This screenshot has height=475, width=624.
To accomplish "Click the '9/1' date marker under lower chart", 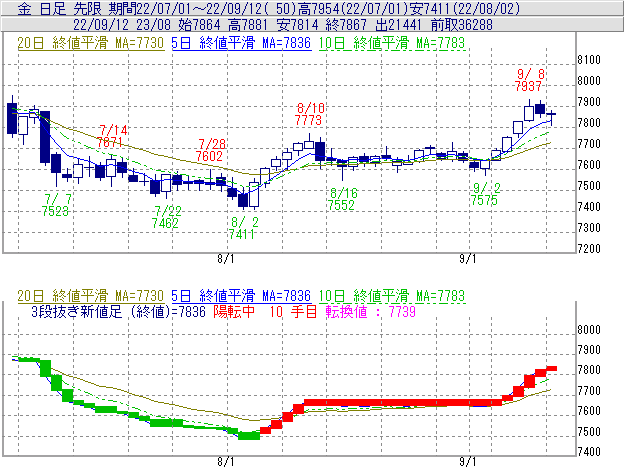I will point(468,462).
